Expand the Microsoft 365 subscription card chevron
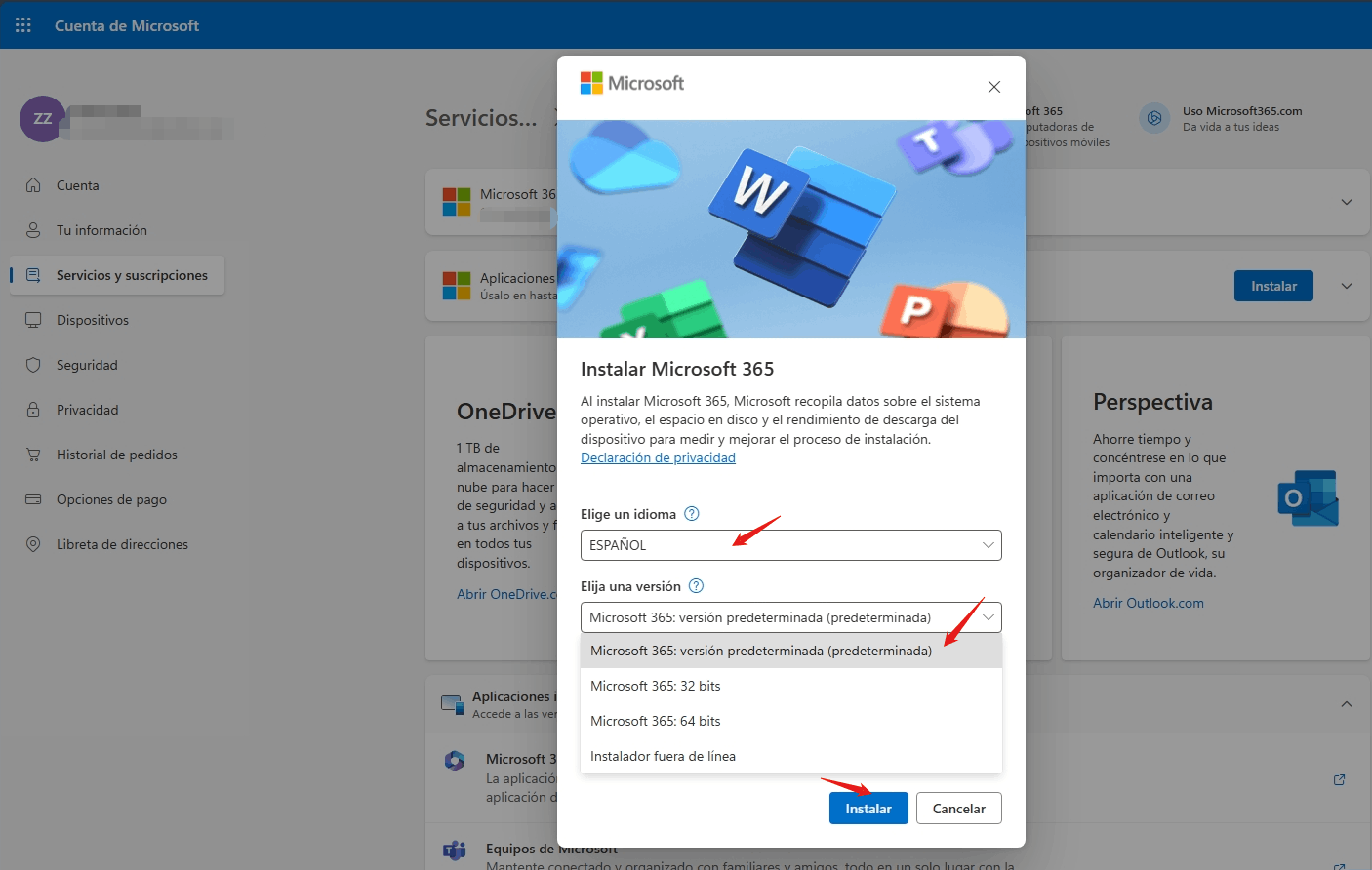Screen dimensions: 1372x870 (1347, 202)
